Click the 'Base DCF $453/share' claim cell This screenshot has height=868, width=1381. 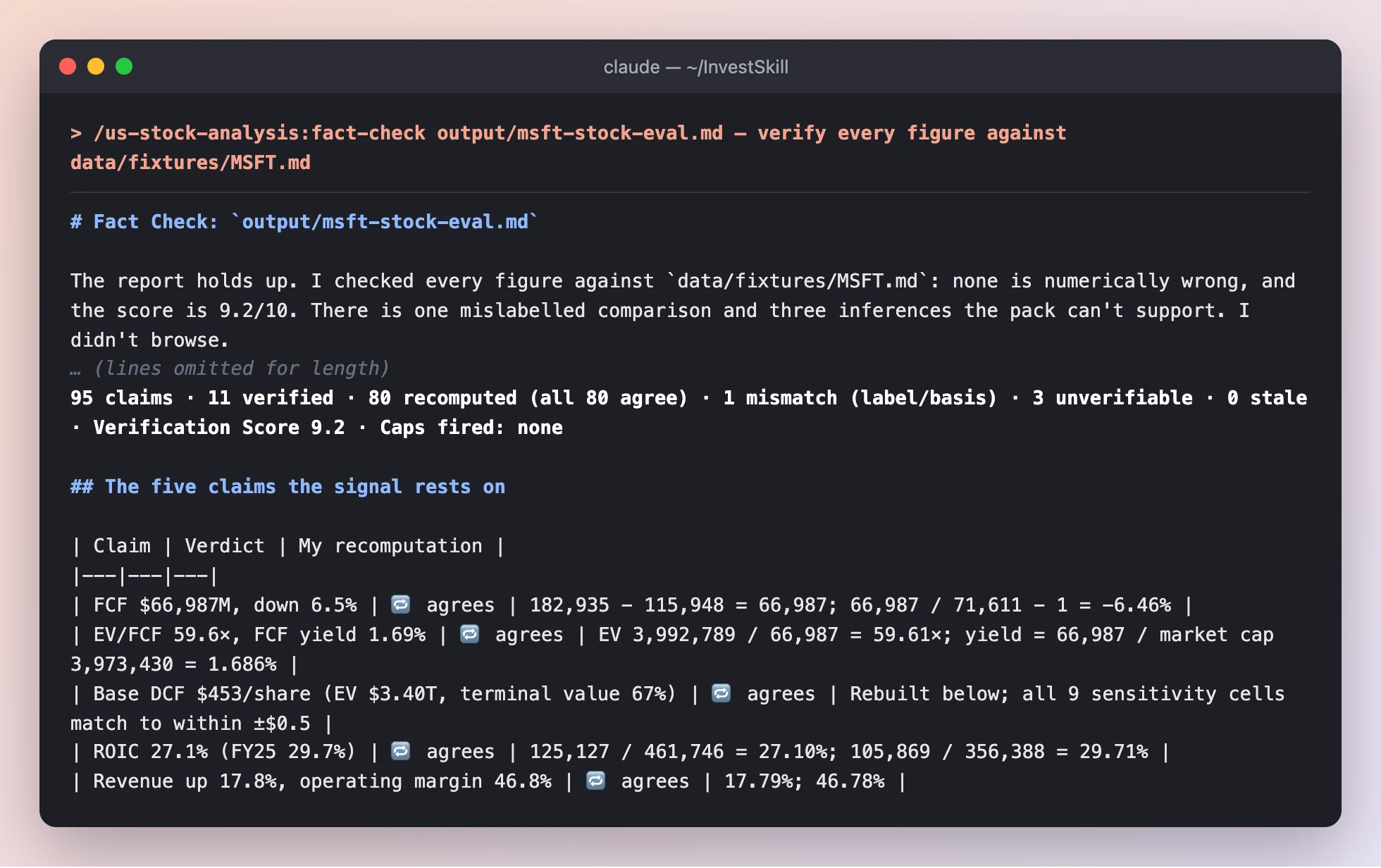385,694
